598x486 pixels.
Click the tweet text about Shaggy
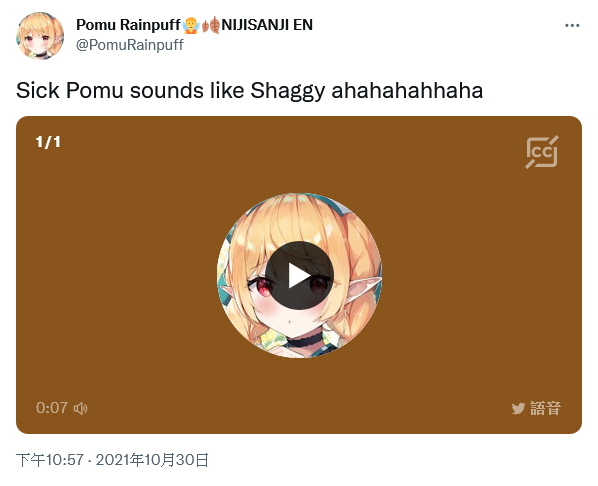pyautogui.click(x=249, y=91)
